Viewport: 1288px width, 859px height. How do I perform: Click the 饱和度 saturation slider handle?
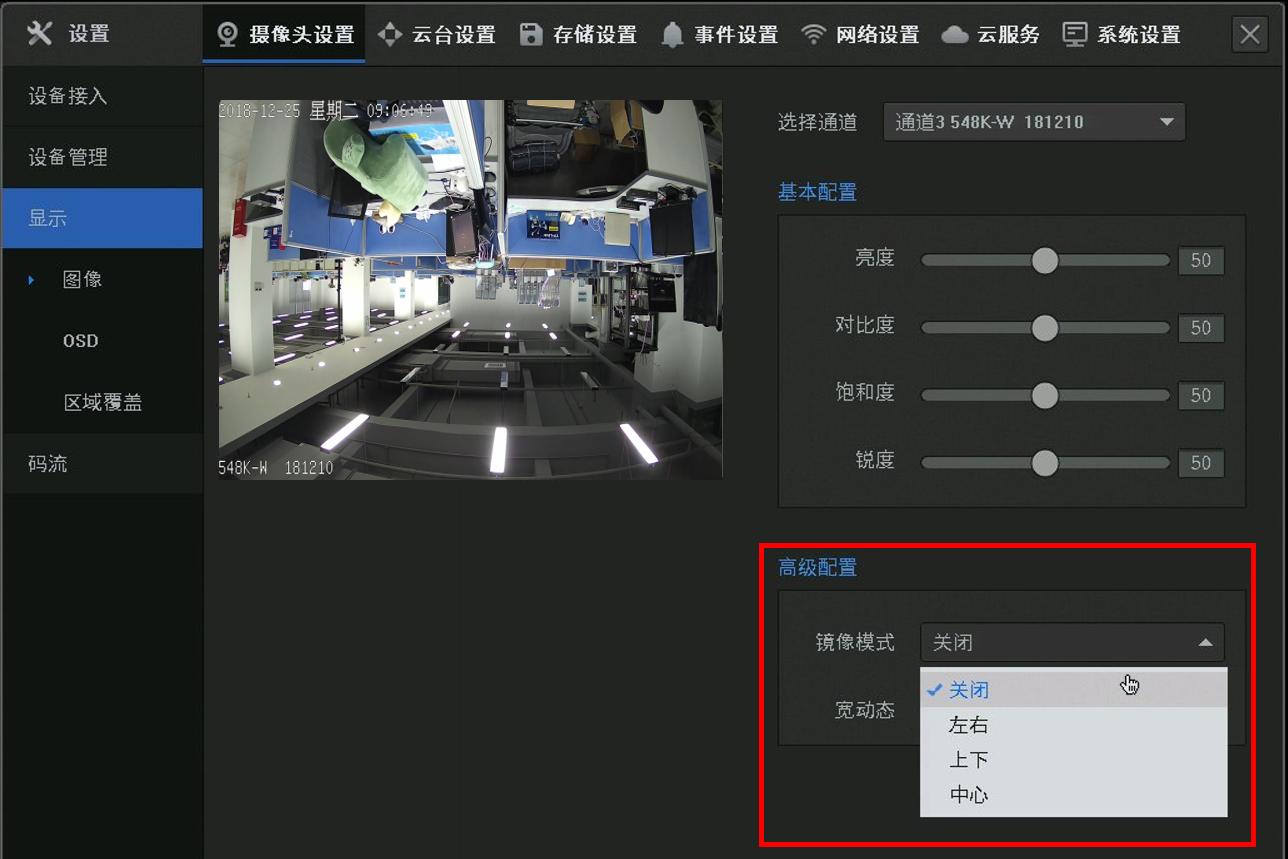coord(1044,395)
